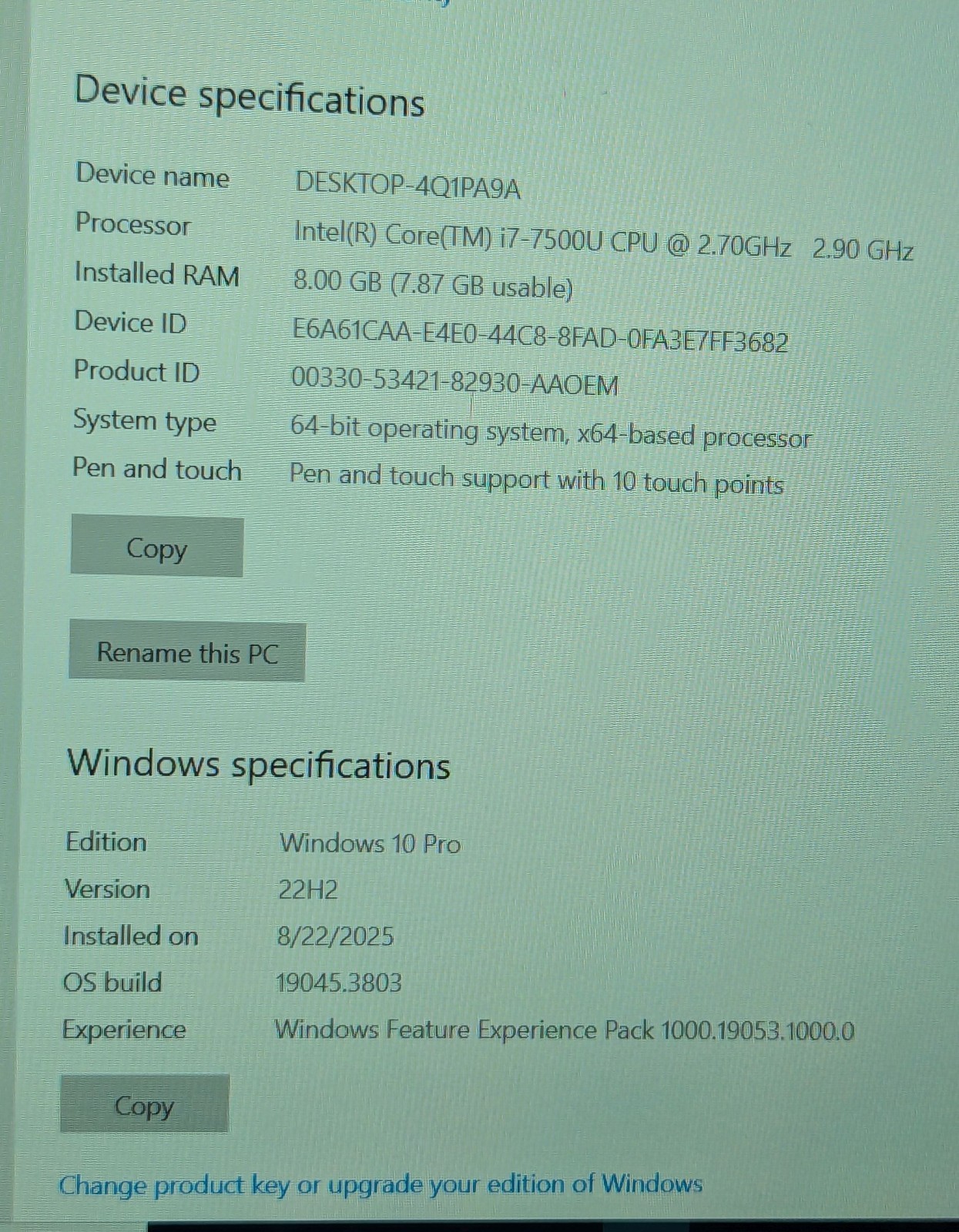Select the 64-bit operating system text
The height and width of the screenshot is (1232, 959).
(550, 432)
